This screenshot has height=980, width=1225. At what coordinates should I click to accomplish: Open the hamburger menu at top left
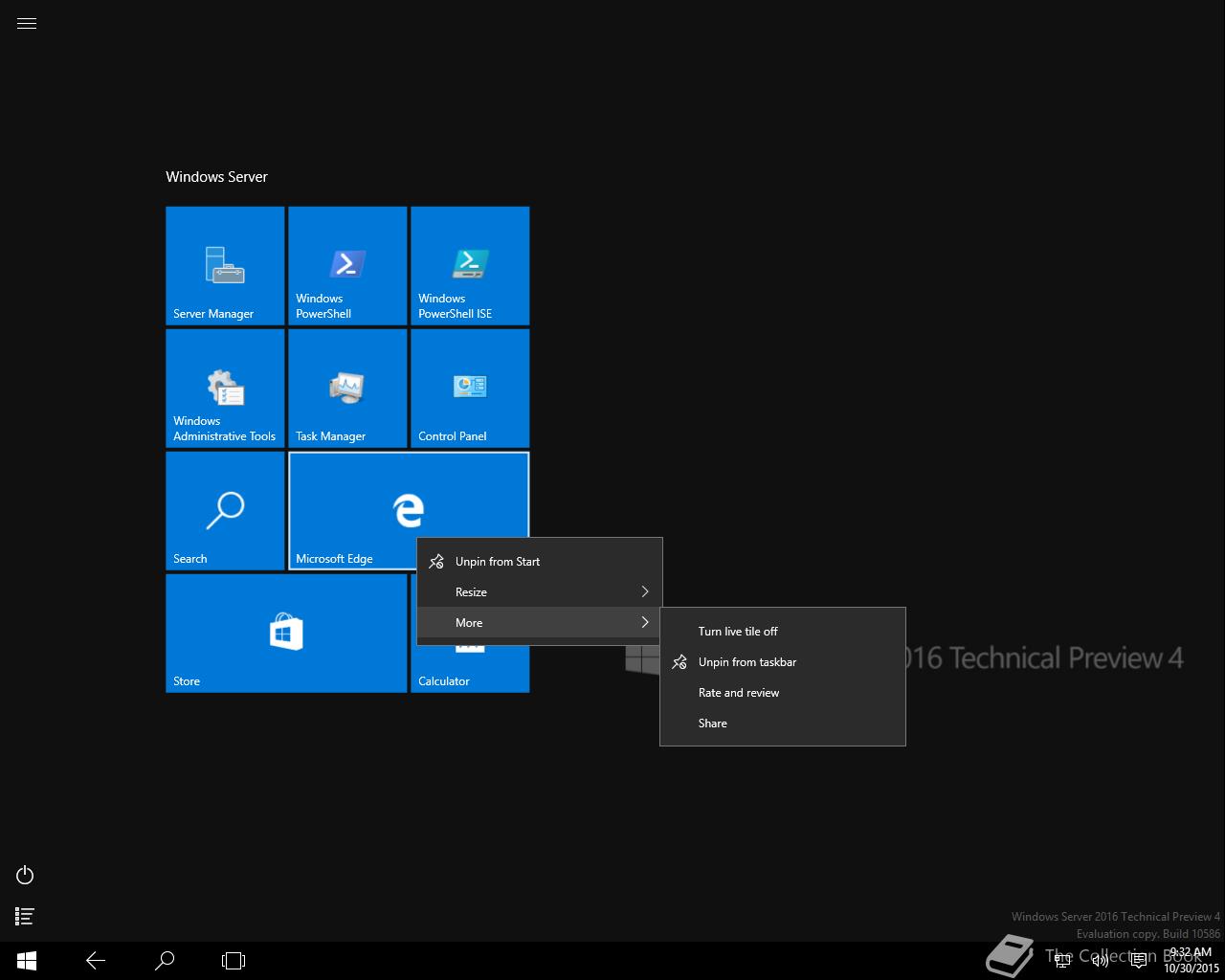pyautogui.click(x=27, y=24)
